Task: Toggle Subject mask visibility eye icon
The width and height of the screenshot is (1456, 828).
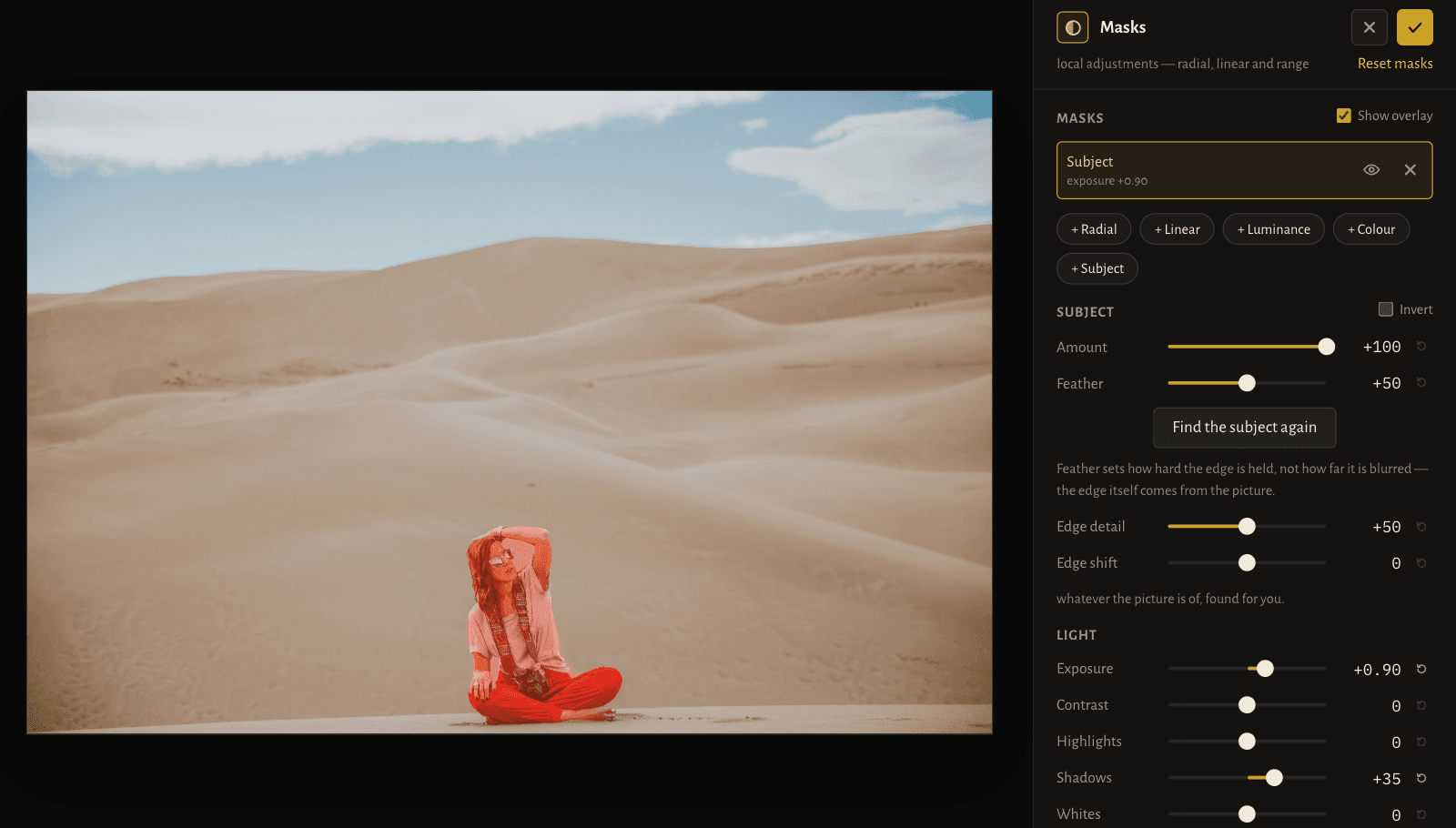Action: click(x=1371, y=170)
